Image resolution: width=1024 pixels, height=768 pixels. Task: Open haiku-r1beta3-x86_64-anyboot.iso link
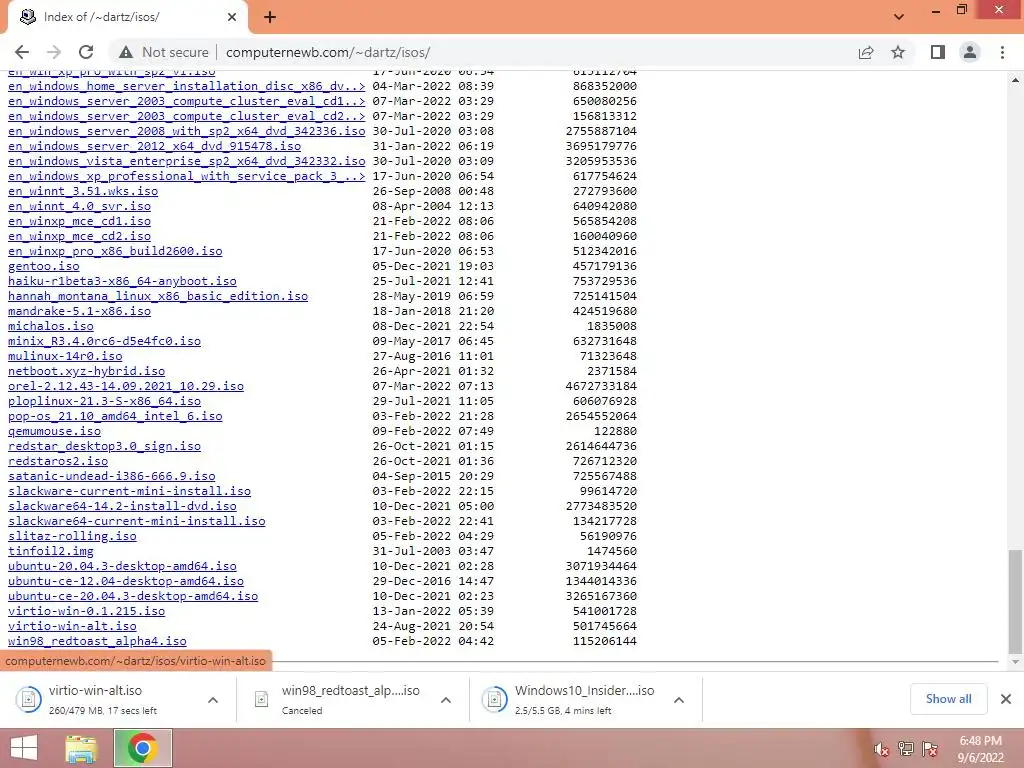coord(122,281)
